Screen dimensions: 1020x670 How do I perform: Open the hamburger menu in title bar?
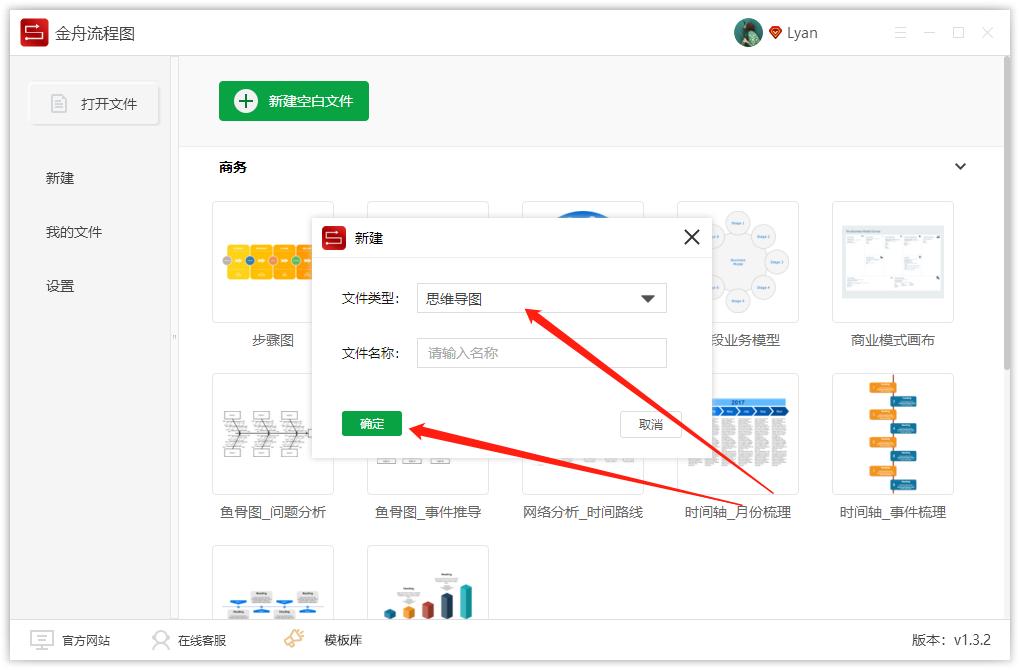(x=899, y=31)
